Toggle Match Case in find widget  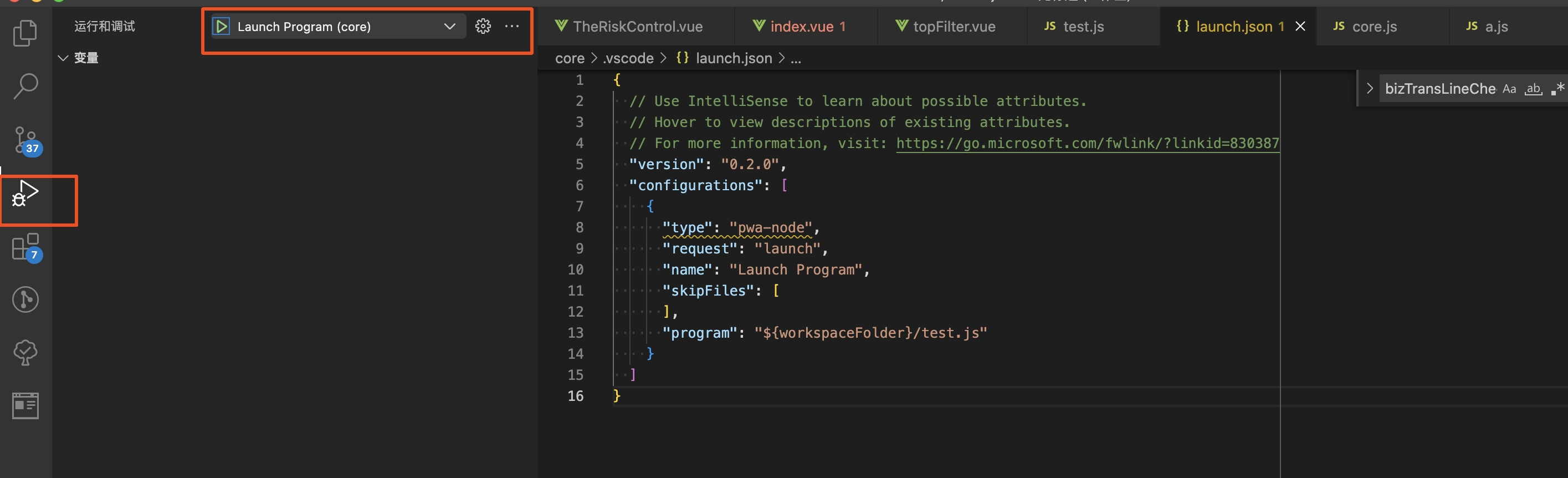click(1509, 89)
